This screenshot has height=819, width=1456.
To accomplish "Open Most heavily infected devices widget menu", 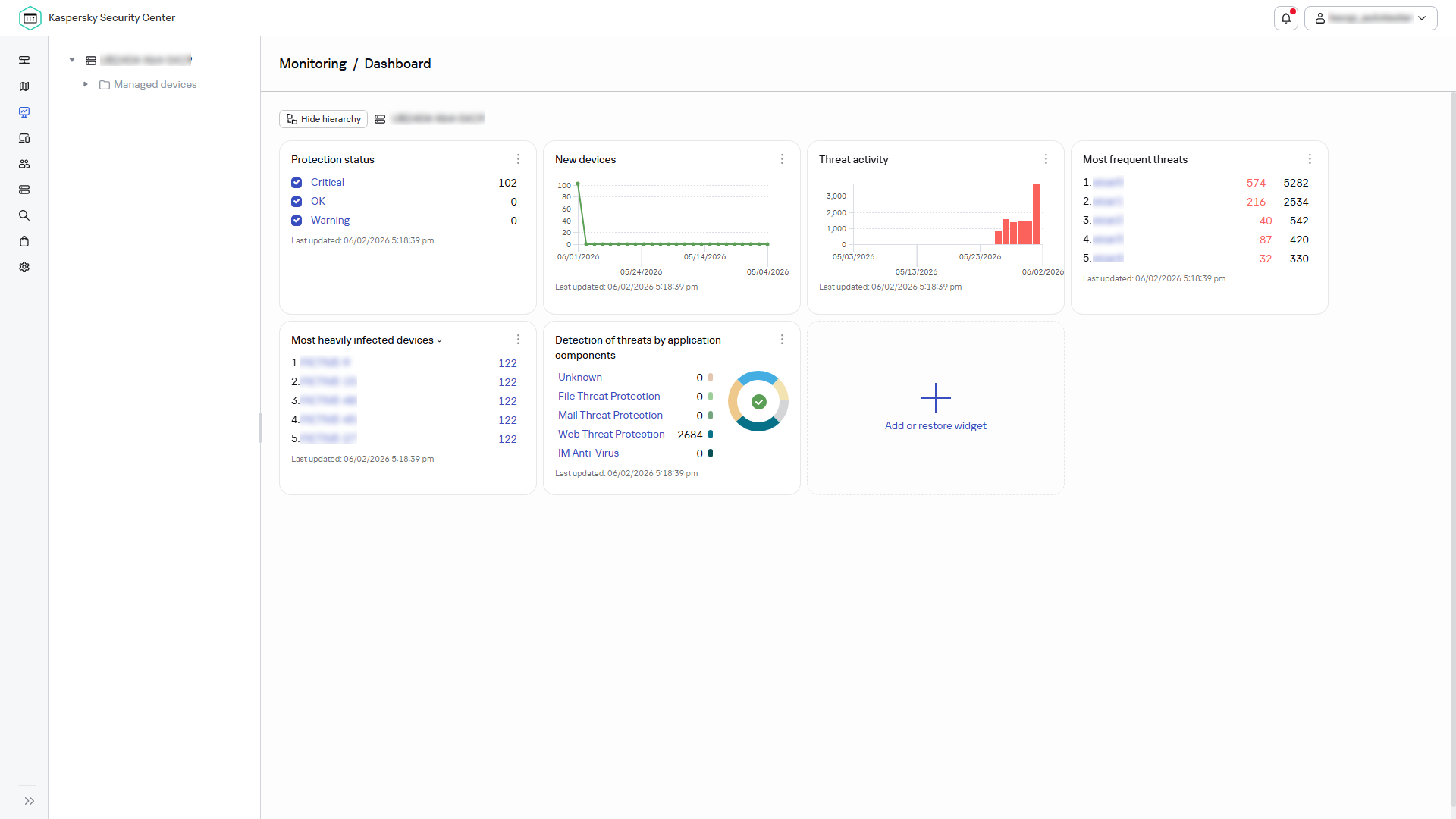I will tap(519, 340).
